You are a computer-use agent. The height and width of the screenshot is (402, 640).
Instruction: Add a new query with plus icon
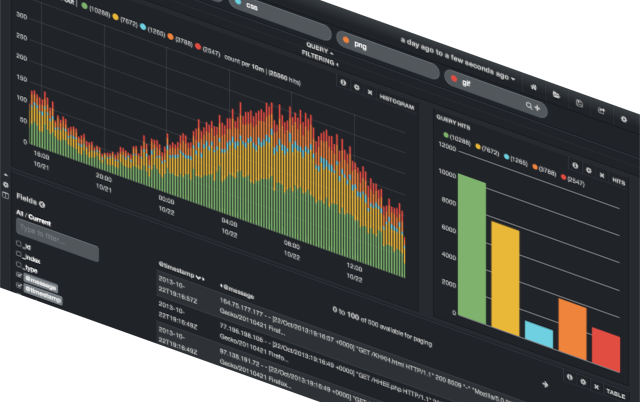pos(537,108)
